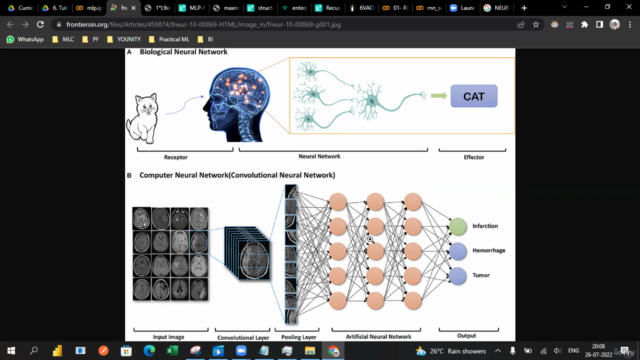Viewport: 640px width, 360px height.
Task: Click the second extension icon left of the puzzle
Action: point(569,24)
